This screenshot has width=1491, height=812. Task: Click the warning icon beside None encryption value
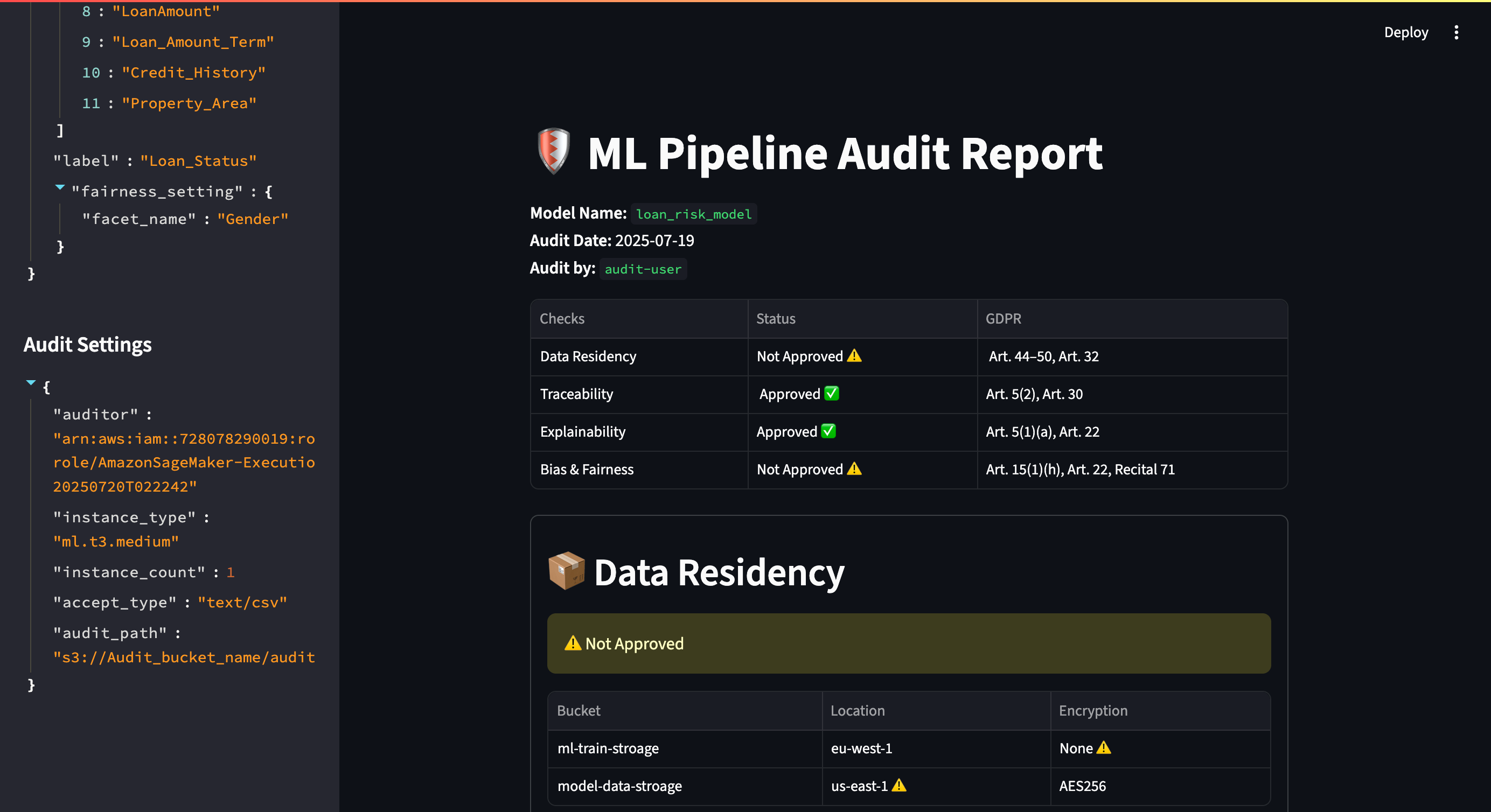click(x=1104, y=748)
